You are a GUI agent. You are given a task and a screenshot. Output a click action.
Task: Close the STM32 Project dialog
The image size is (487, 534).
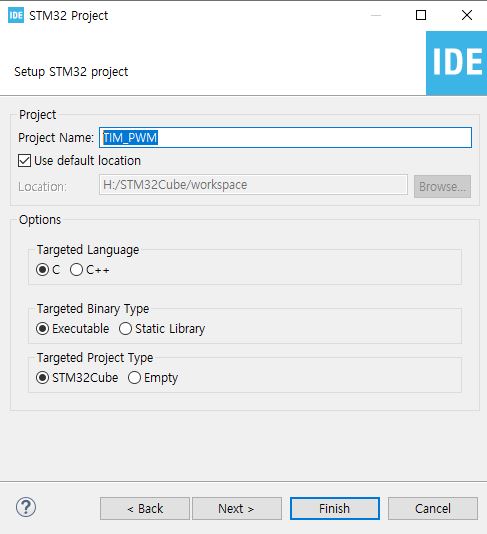coord(467,15)
